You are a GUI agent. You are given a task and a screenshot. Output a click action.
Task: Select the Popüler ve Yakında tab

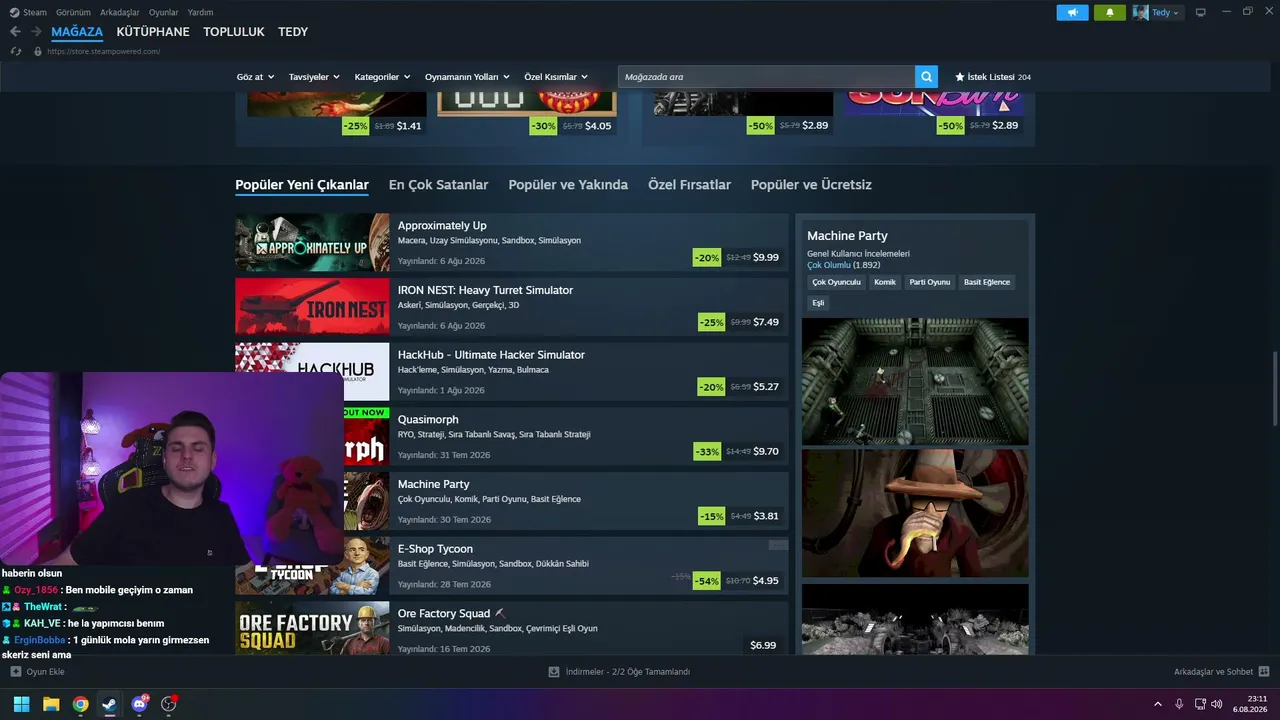point(568,185)
